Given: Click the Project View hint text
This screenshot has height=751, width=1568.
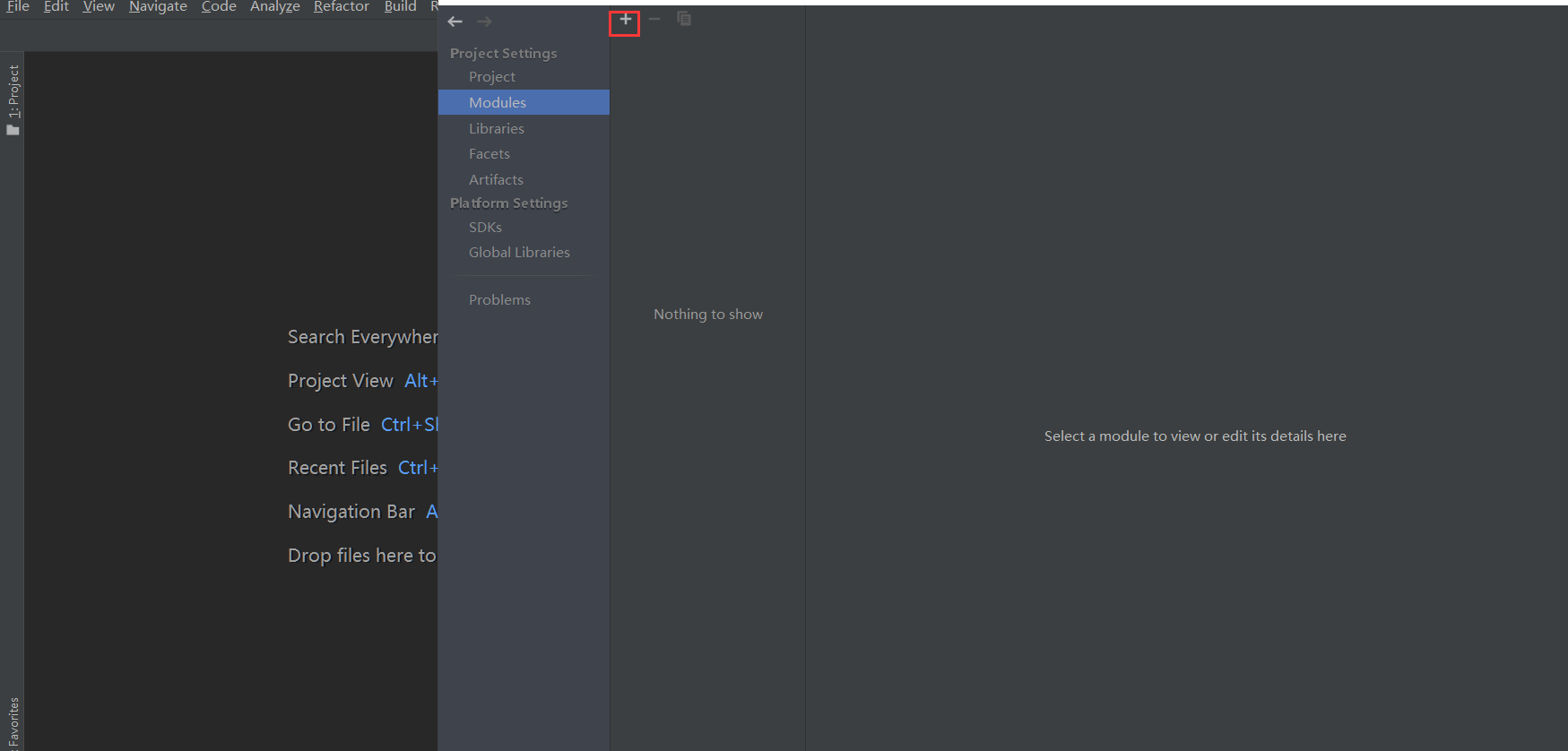Looking at the screenshot, I should pyautogui.click(x=341, y=381).
